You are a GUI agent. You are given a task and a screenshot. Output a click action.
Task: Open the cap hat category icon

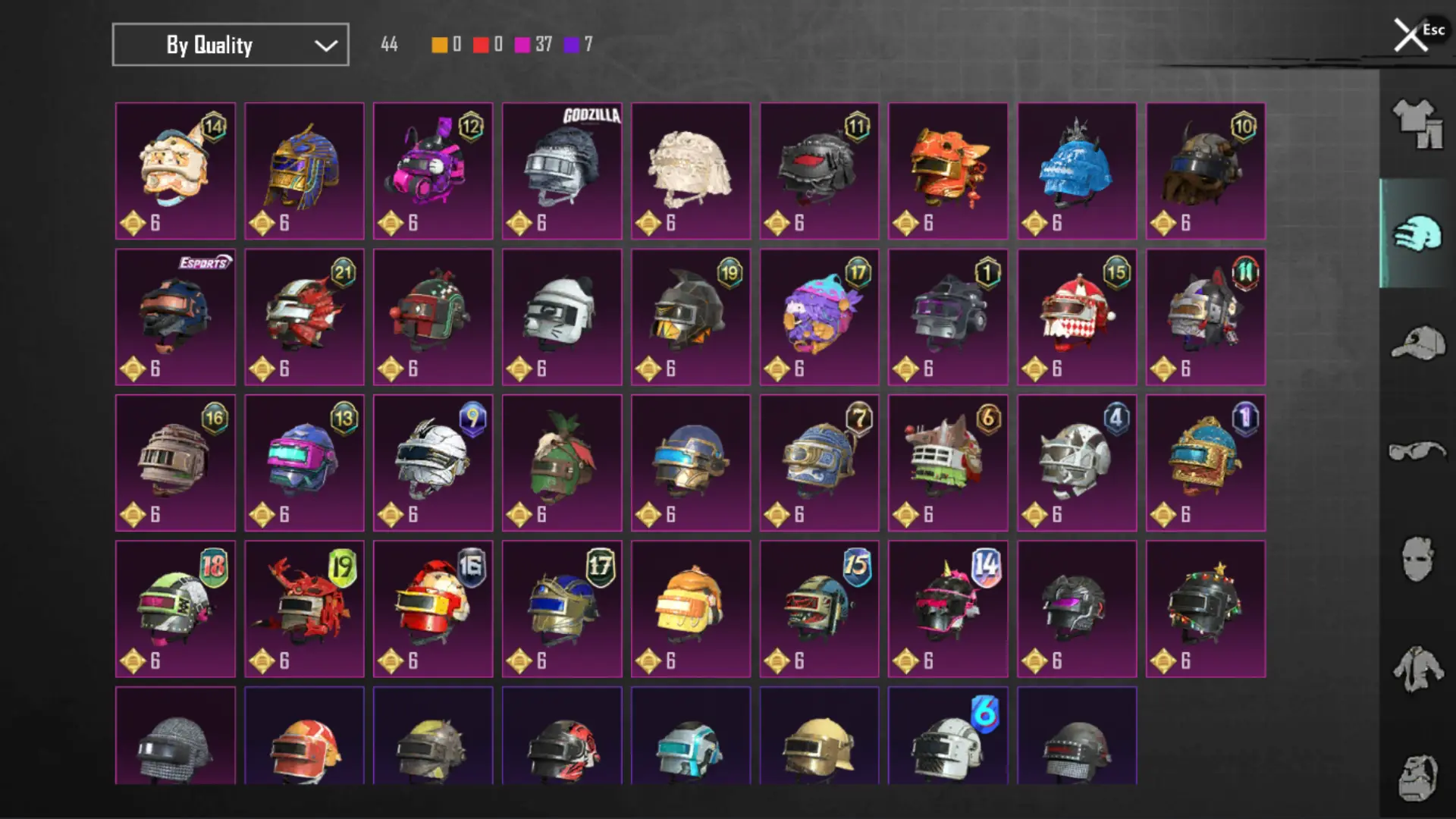(1417, 343)
